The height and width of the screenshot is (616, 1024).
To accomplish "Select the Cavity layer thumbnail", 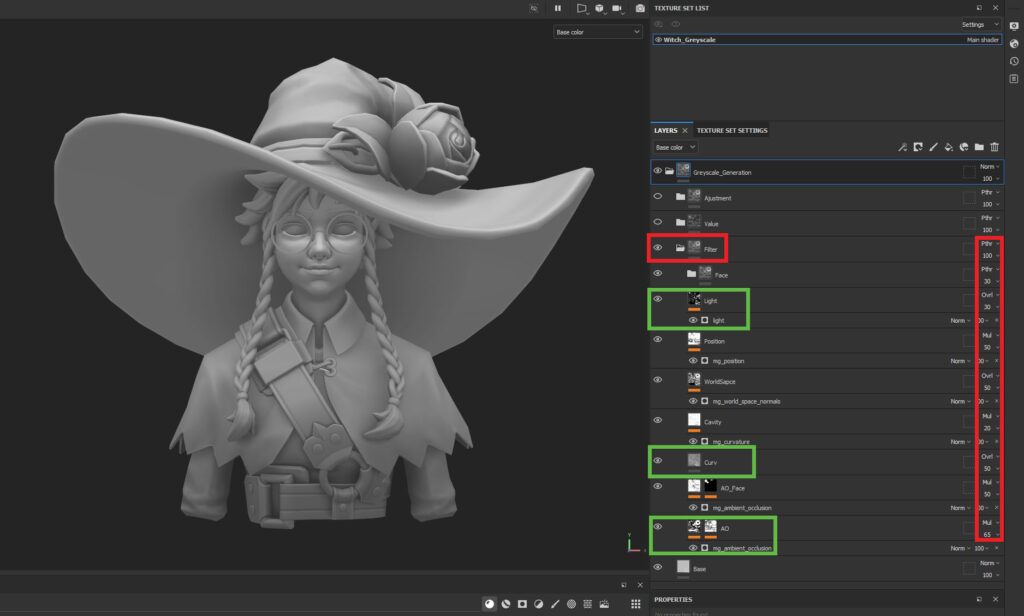I will point(694,421).
